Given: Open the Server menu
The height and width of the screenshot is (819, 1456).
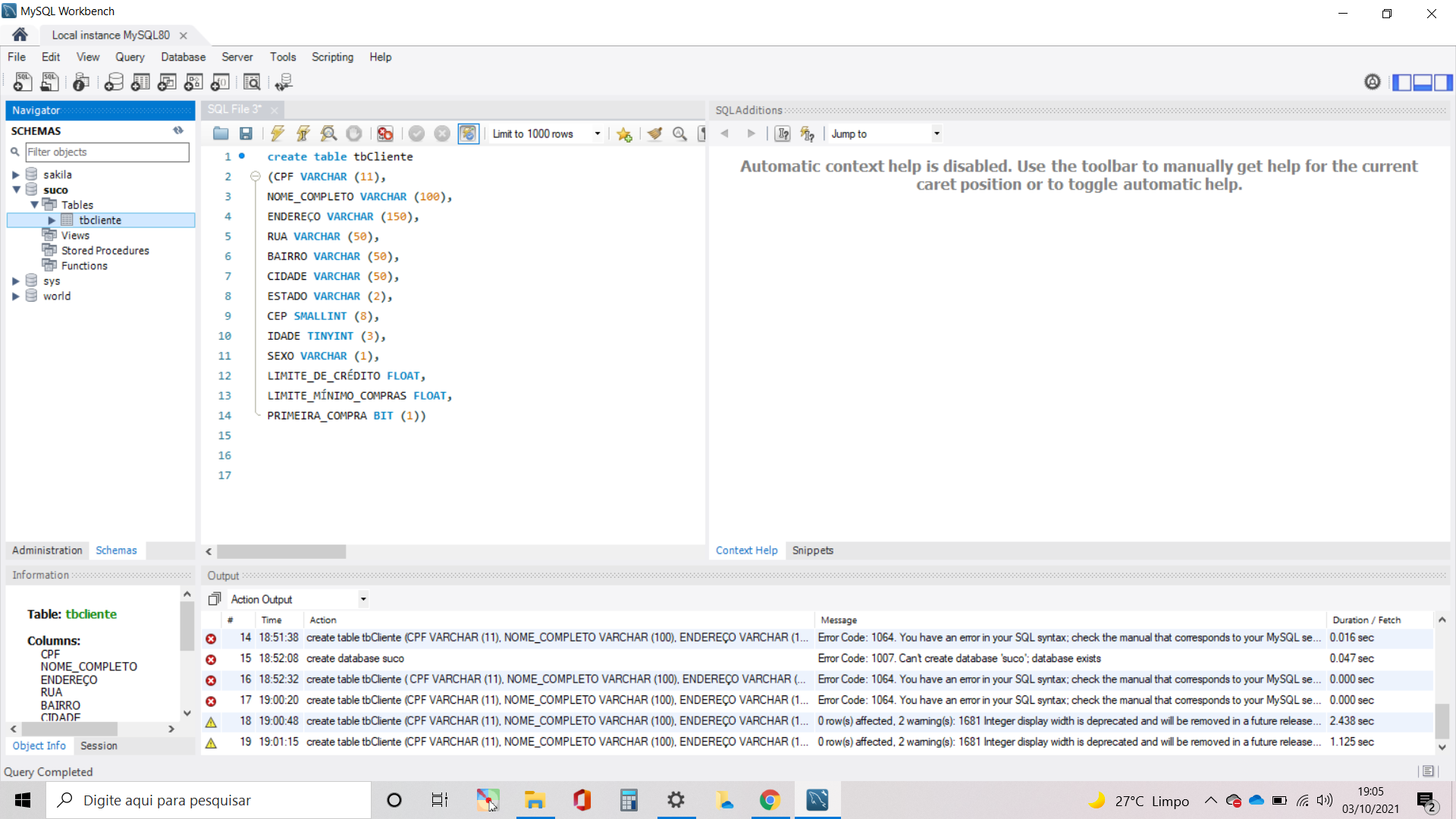Looking at the screenshot, I should [x=237, y=57].
